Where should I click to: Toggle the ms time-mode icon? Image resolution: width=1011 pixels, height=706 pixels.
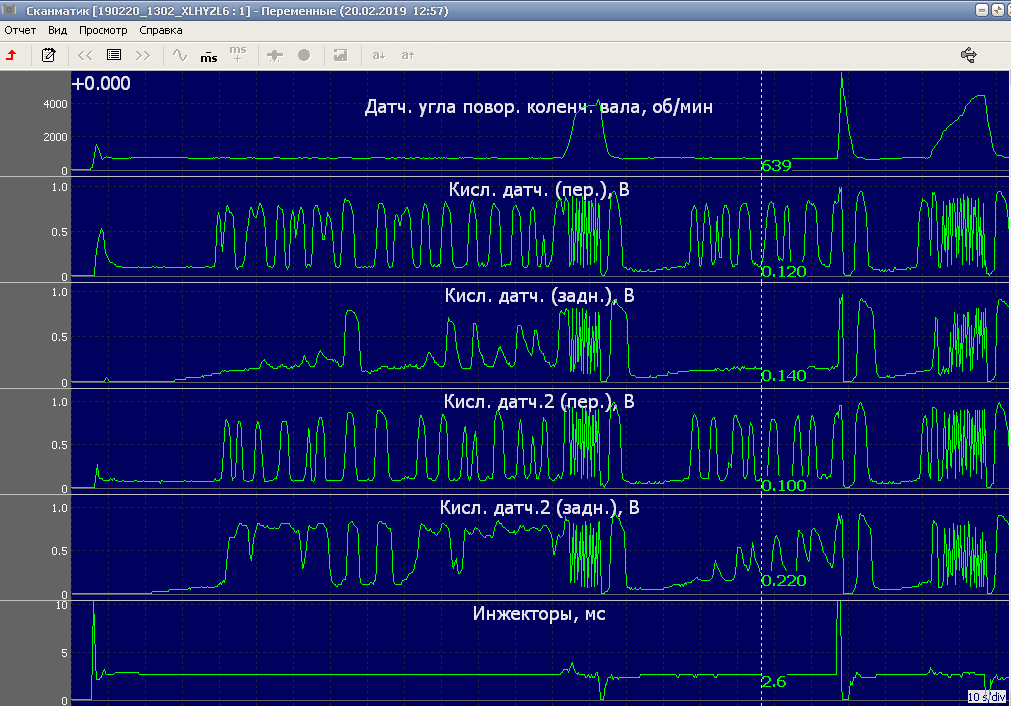(x=208, y=55)
